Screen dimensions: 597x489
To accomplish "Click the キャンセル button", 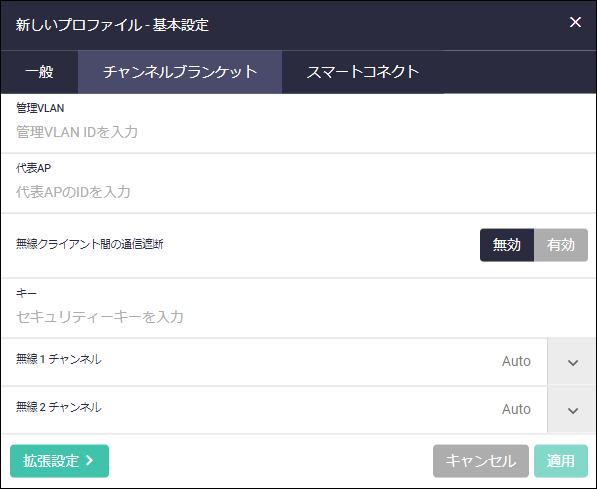I will [x=481, y=461].
